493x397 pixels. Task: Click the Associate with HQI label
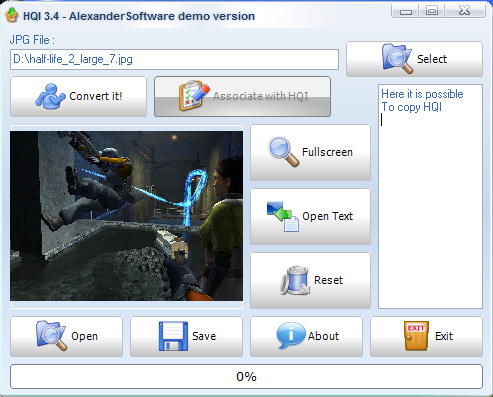pyautogui.click(x=261, y=96)
